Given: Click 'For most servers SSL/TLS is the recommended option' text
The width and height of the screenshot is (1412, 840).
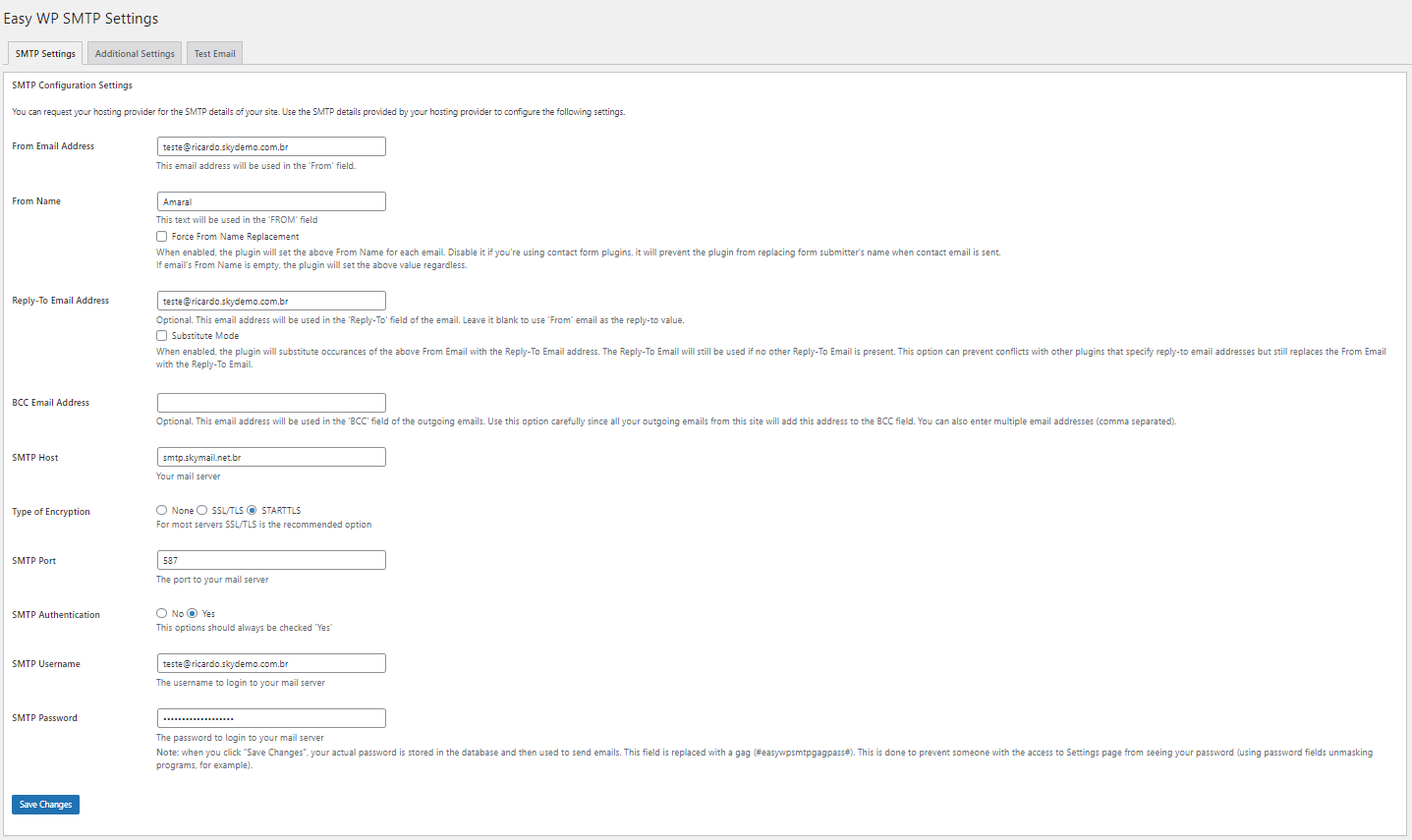Looking at the screenshot, I should coord(264,525).
